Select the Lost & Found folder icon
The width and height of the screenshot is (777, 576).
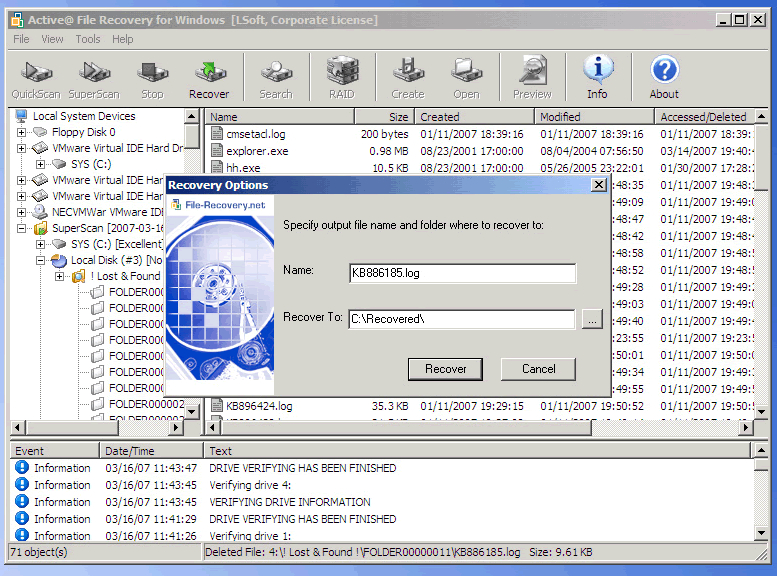click(x=78, y=276)
